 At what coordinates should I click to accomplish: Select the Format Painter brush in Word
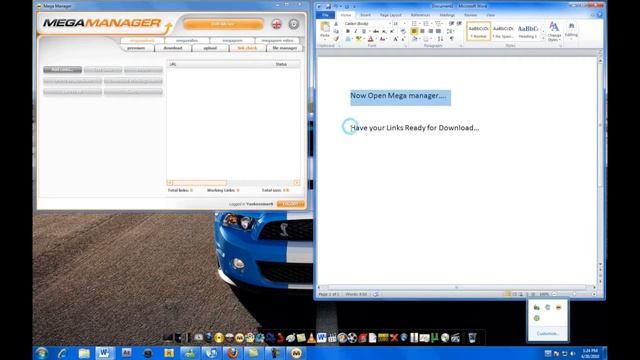(x=336, y=39)
